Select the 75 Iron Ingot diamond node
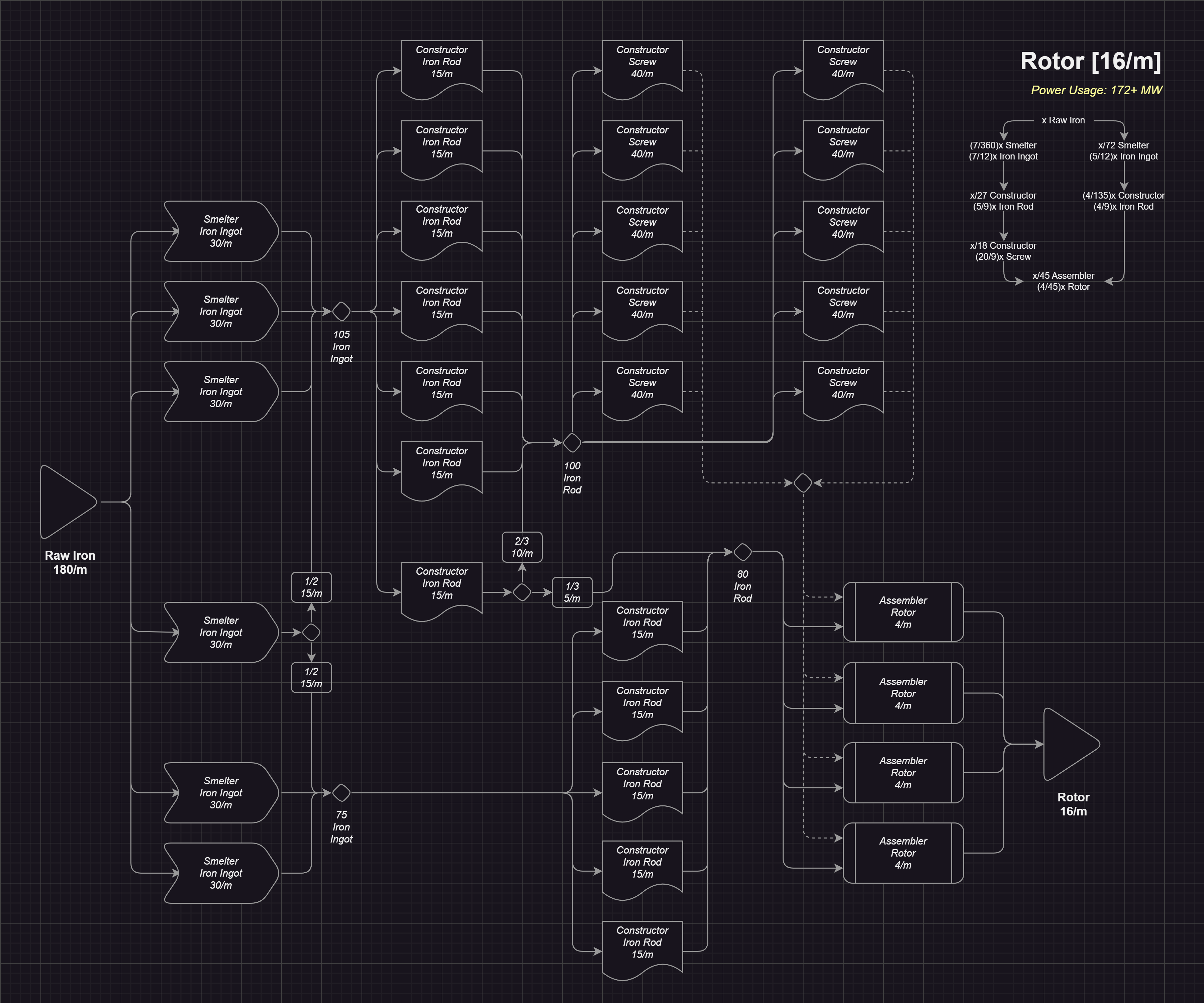This screenshot has width=1204, height=1003. point(341,793)
